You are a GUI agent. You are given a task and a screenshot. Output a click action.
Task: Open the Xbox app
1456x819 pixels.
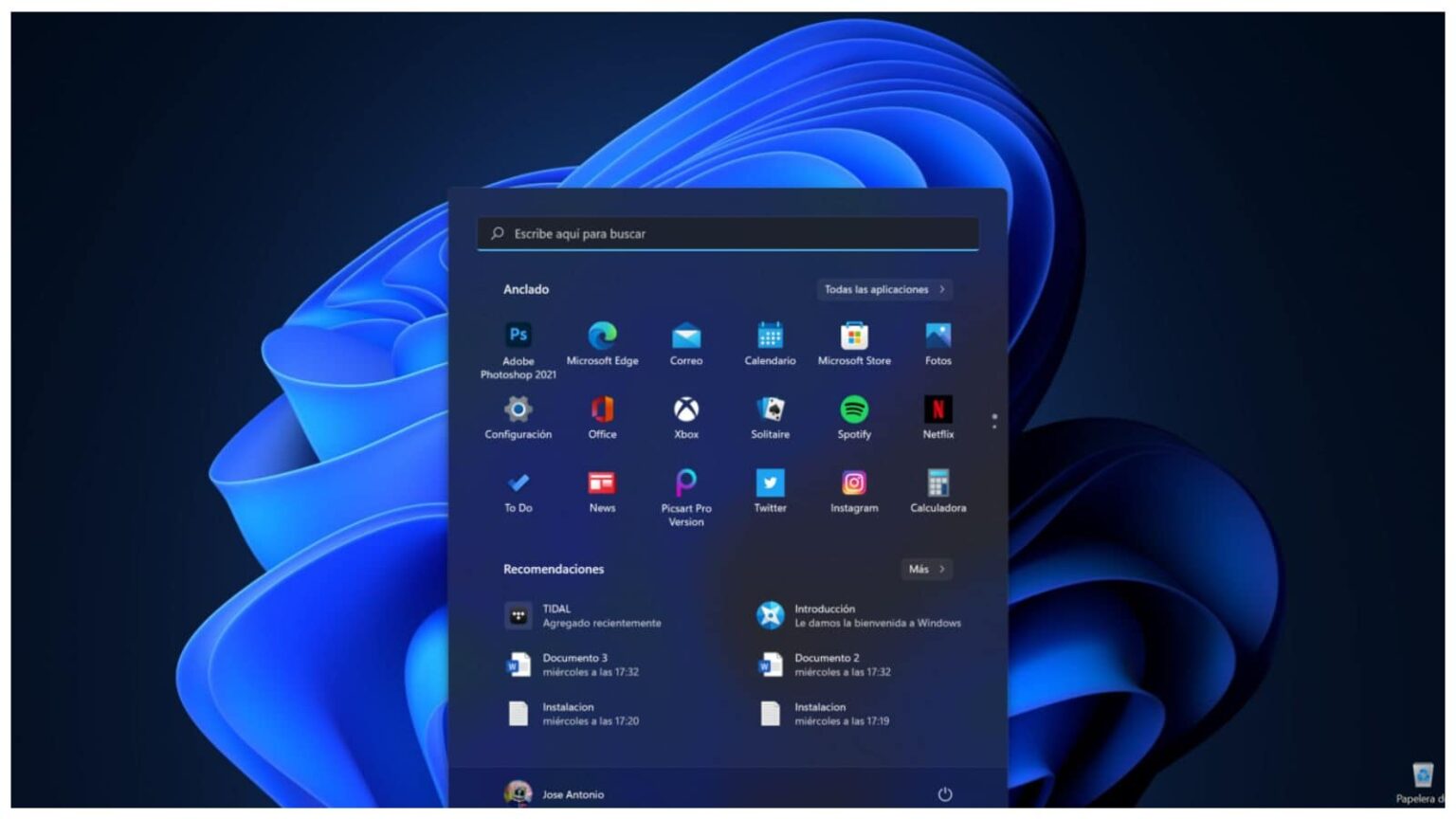point(686,417)
